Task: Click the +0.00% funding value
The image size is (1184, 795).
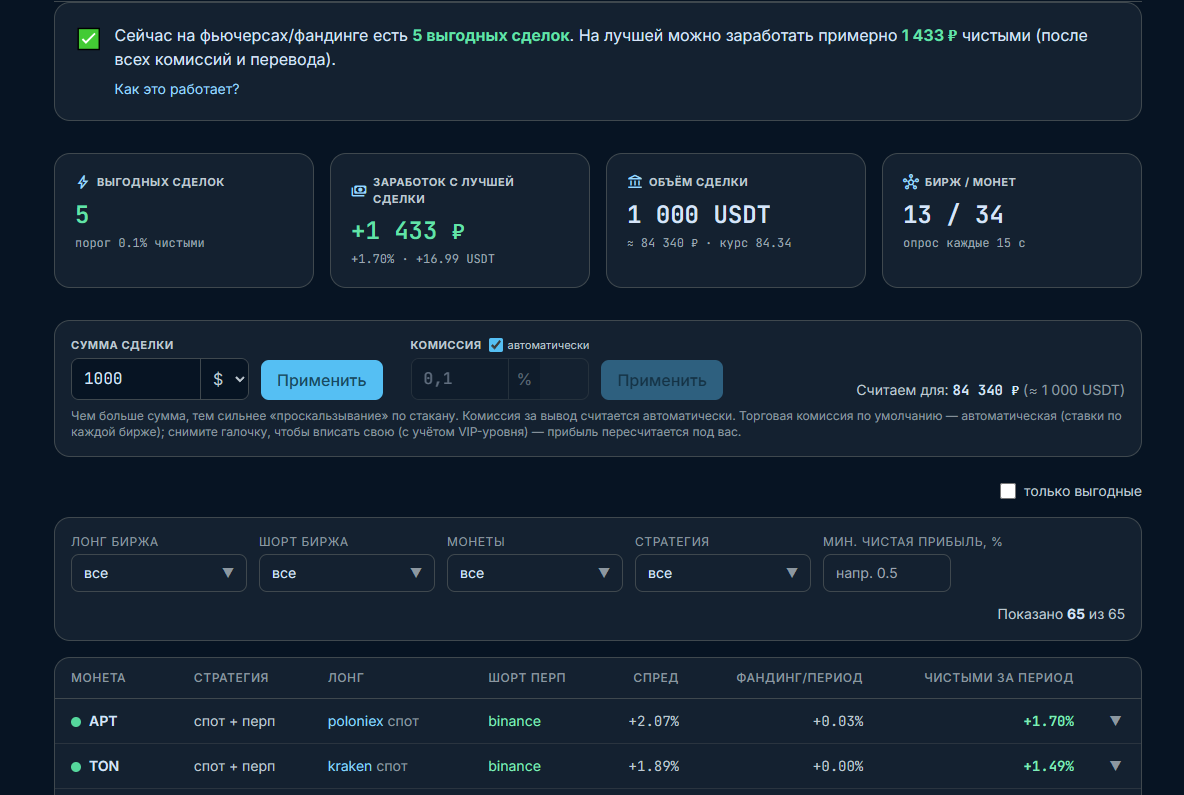Action: [838, 767]
